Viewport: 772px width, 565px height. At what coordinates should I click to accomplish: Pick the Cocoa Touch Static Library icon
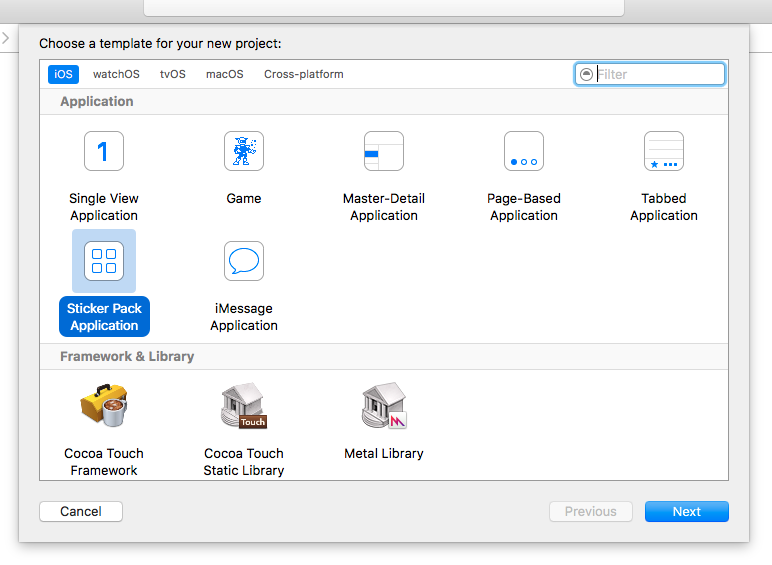point(244,405)
